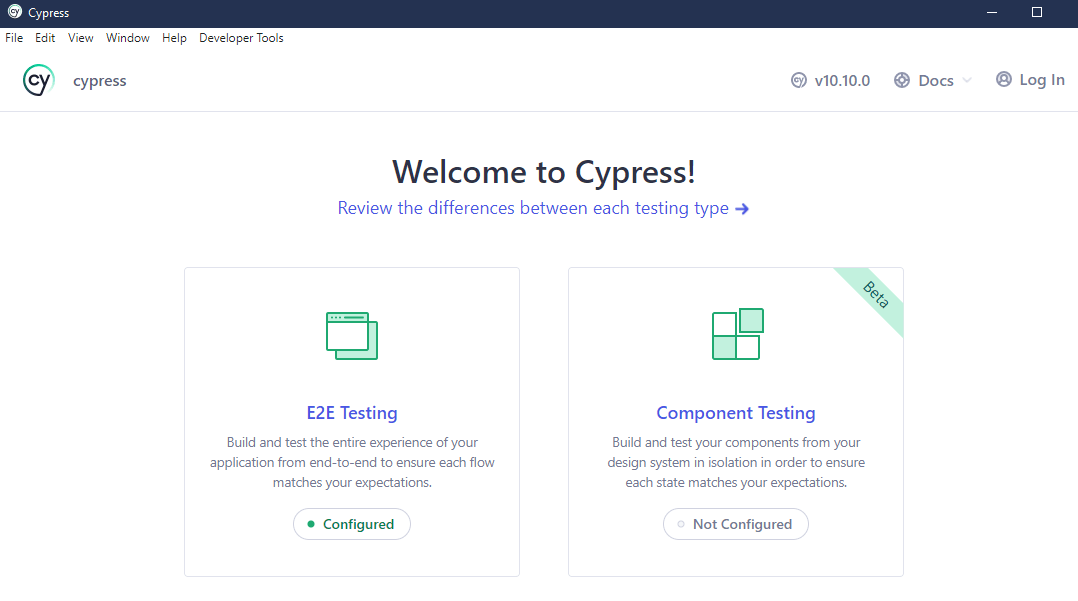Expand the Docs dropdown chevron
This screenshot has width=1078, height=601.
click(967, 81)
